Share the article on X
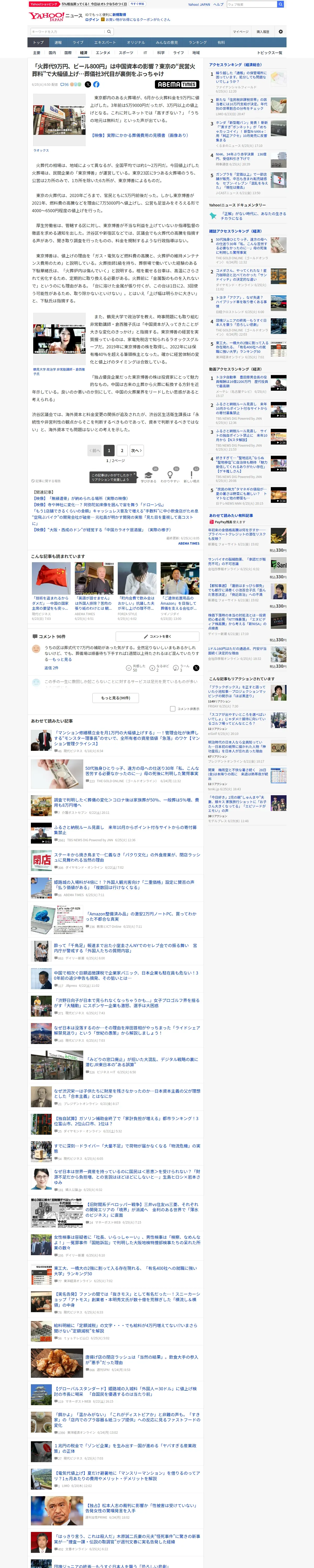This screenshot has height=1568, width=314. (88, 85)
